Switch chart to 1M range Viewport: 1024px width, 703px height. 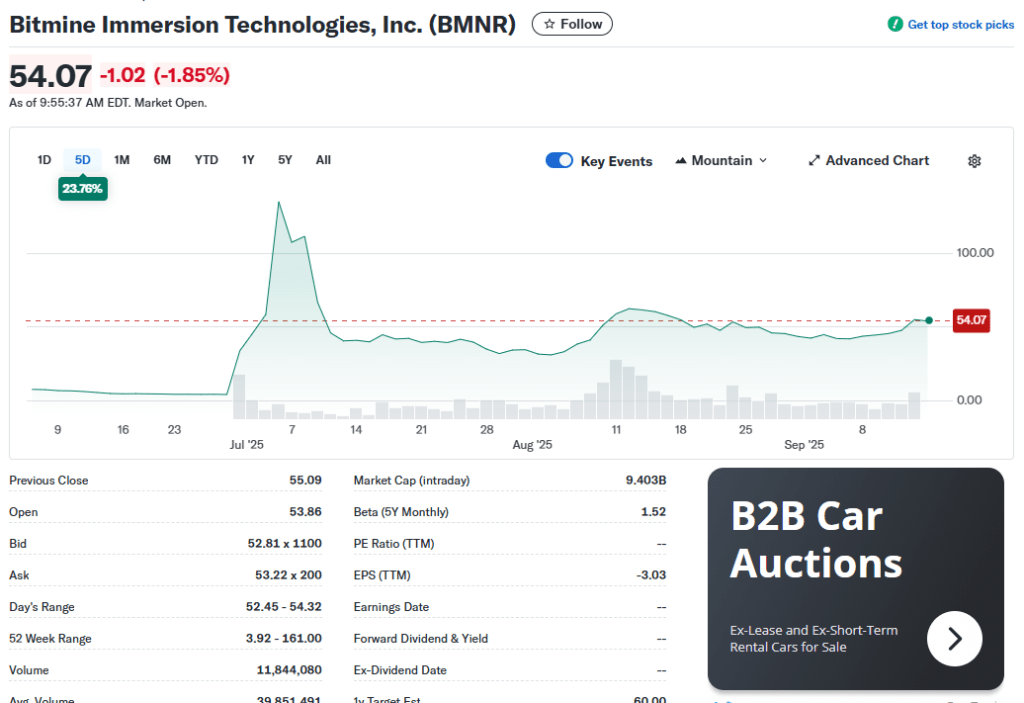pyautogui.click(x=121, y=160)
